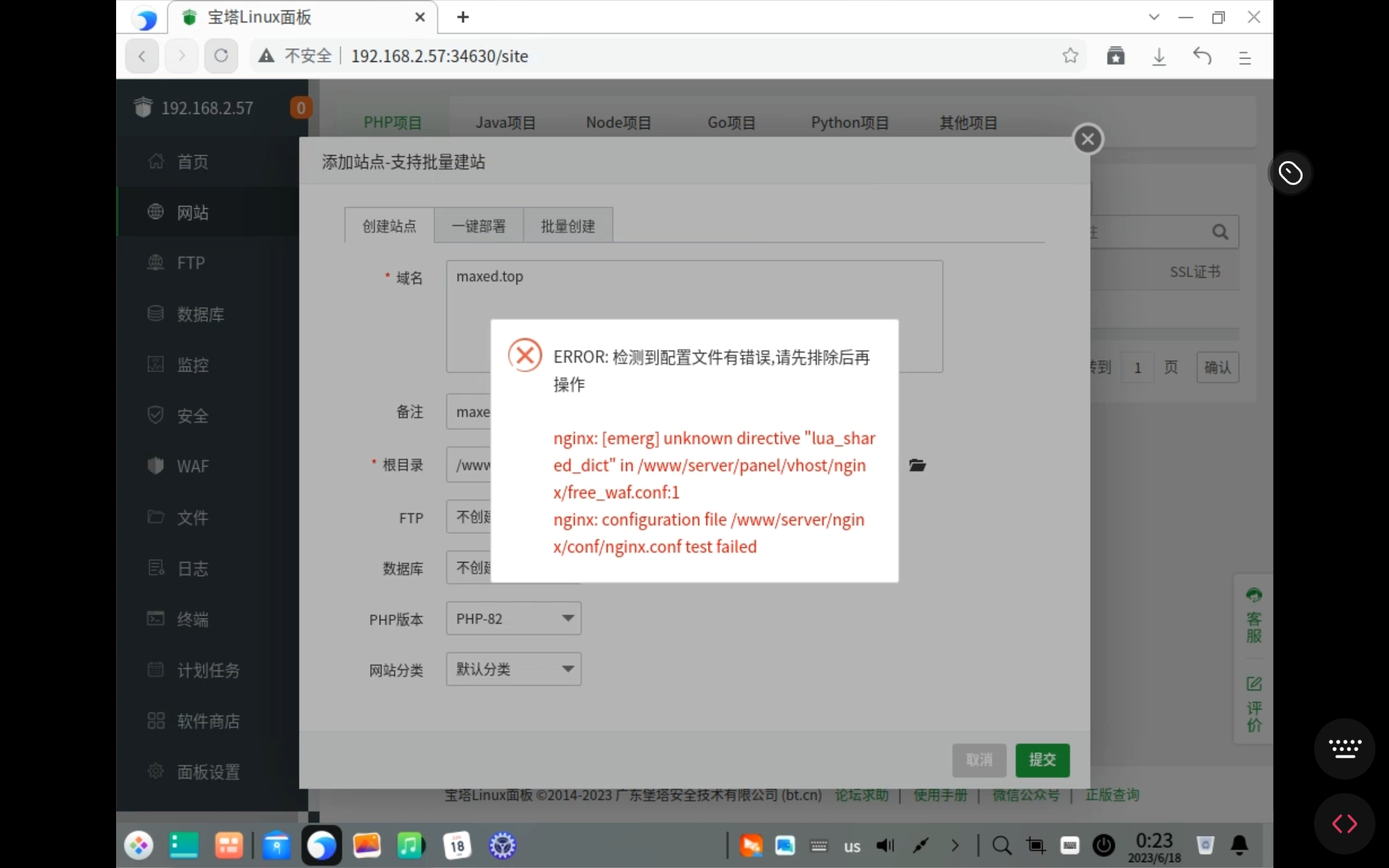Reload the page

[221, 56]
